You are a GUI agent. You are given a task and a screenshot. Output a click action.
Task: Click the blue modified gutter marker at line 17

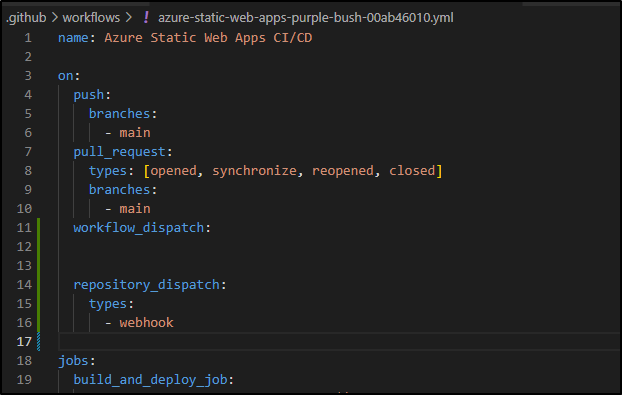38,342
